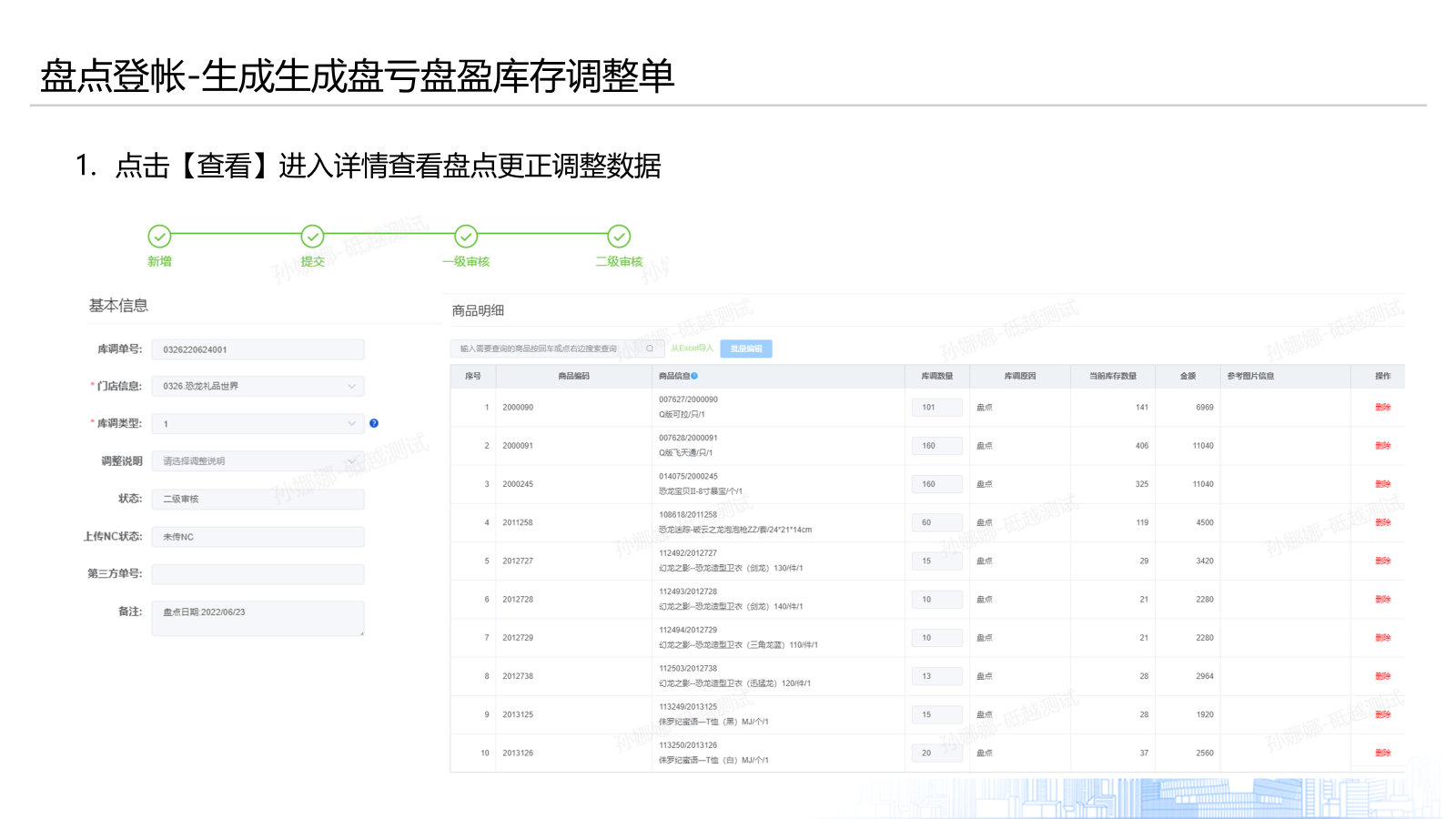
Task: Click the 提交 step checkmark icon
Action: click(312, 237)
